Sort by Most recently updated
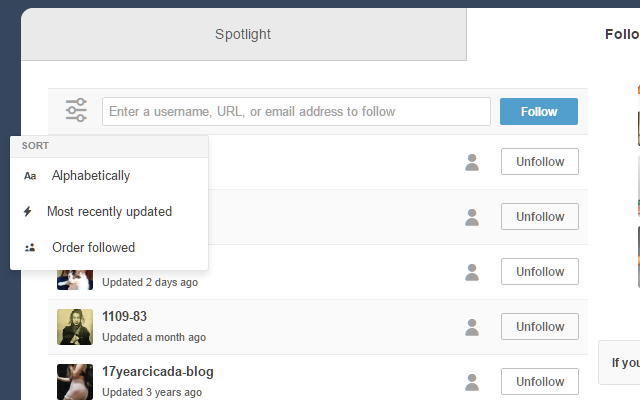This screenshot has width=640, height=400. click(109, 211)
